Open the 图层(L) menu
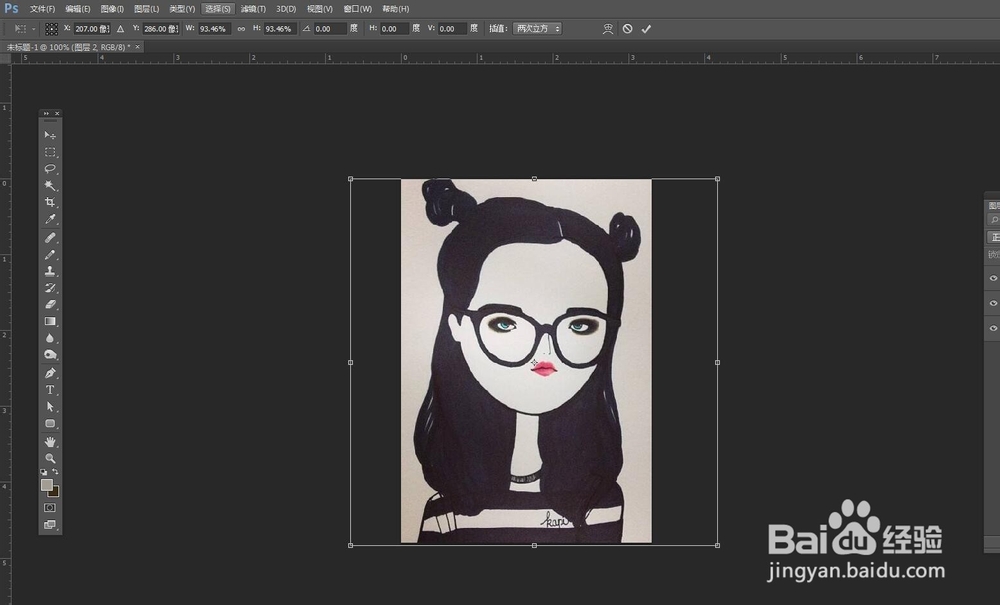1000x605 pixels. point(147,9)
